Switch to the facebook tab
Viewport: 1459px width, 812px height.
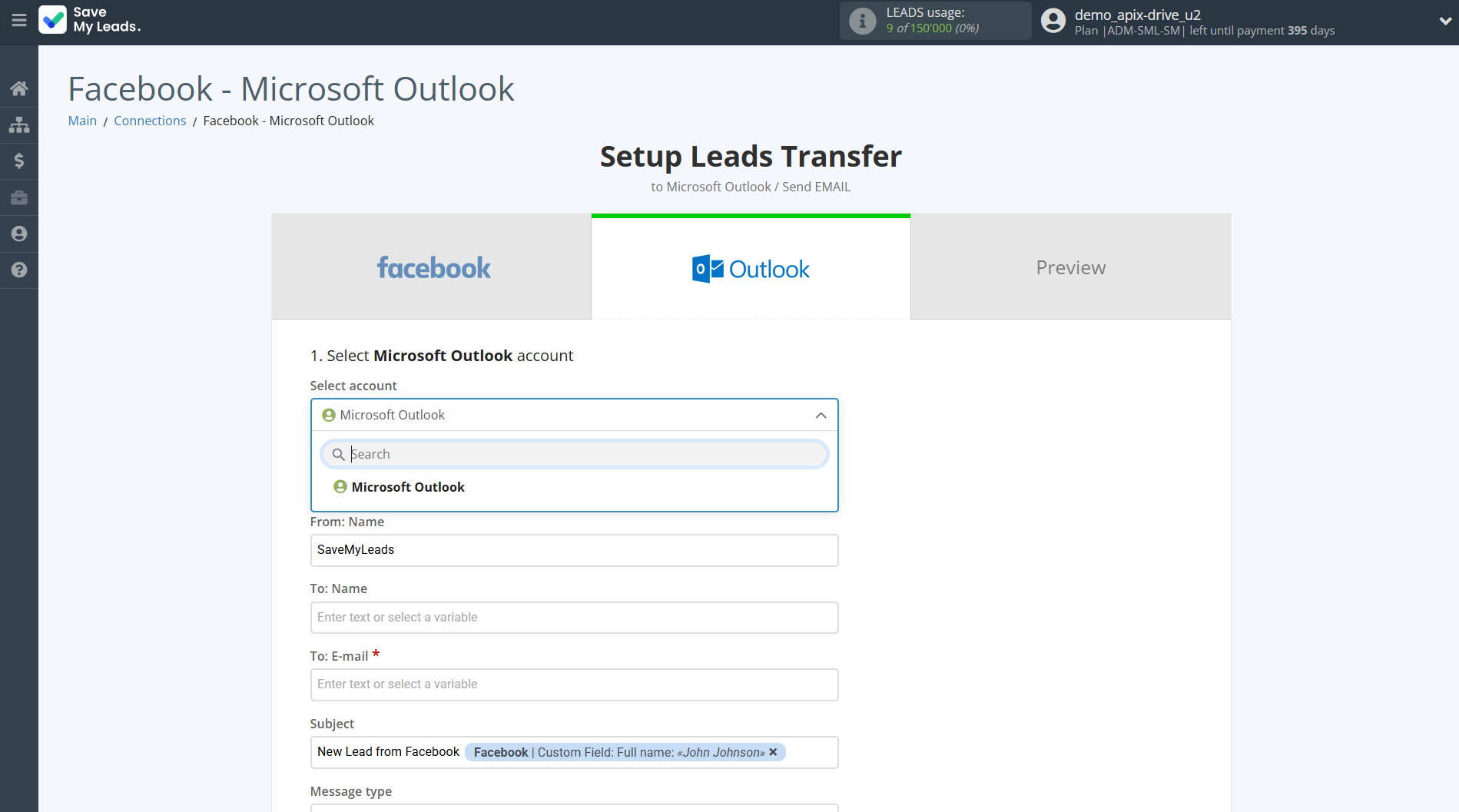[x=433, y=267]
